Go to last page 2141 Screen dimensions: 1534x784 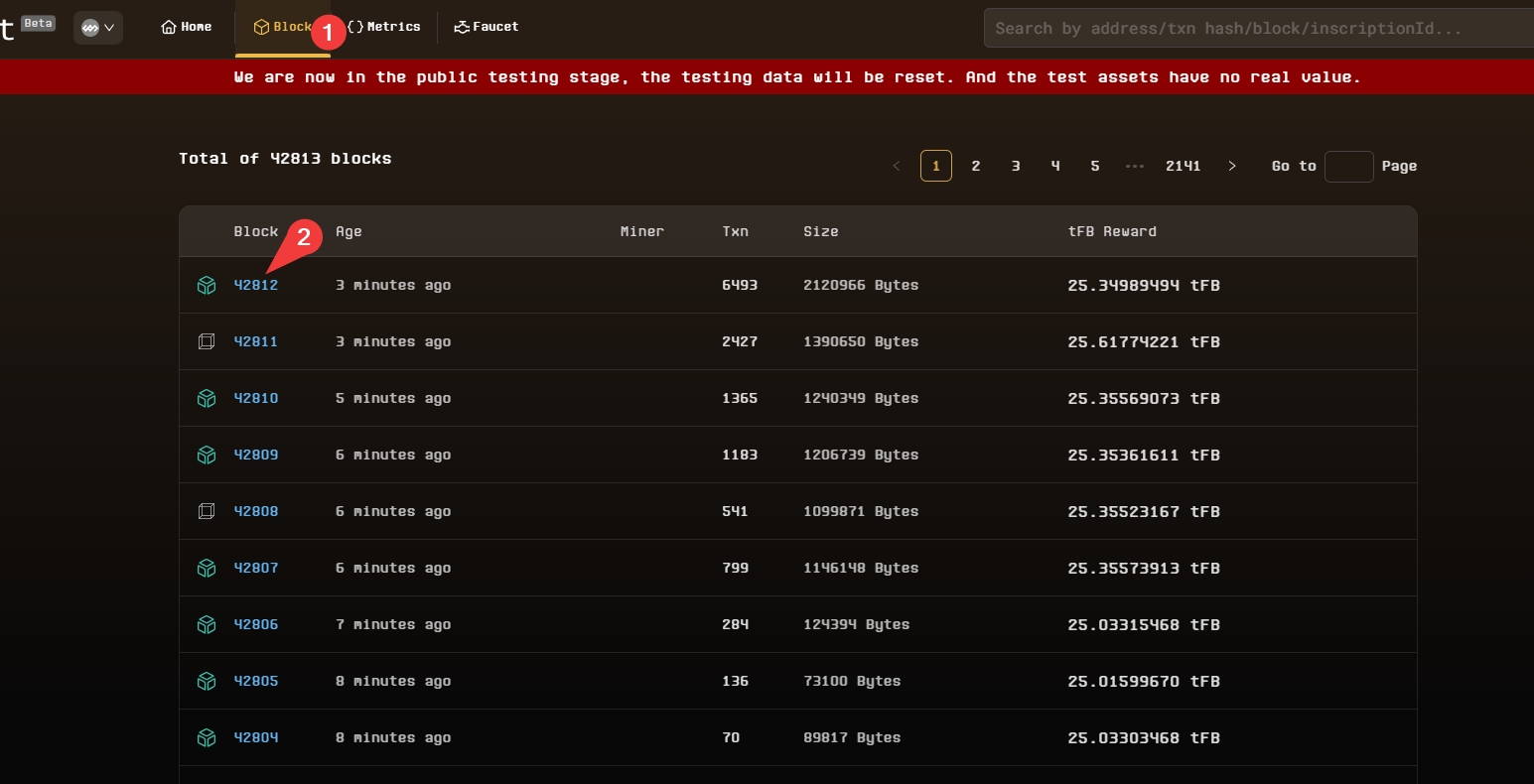pyautogui.click(x=1183, y=166)
